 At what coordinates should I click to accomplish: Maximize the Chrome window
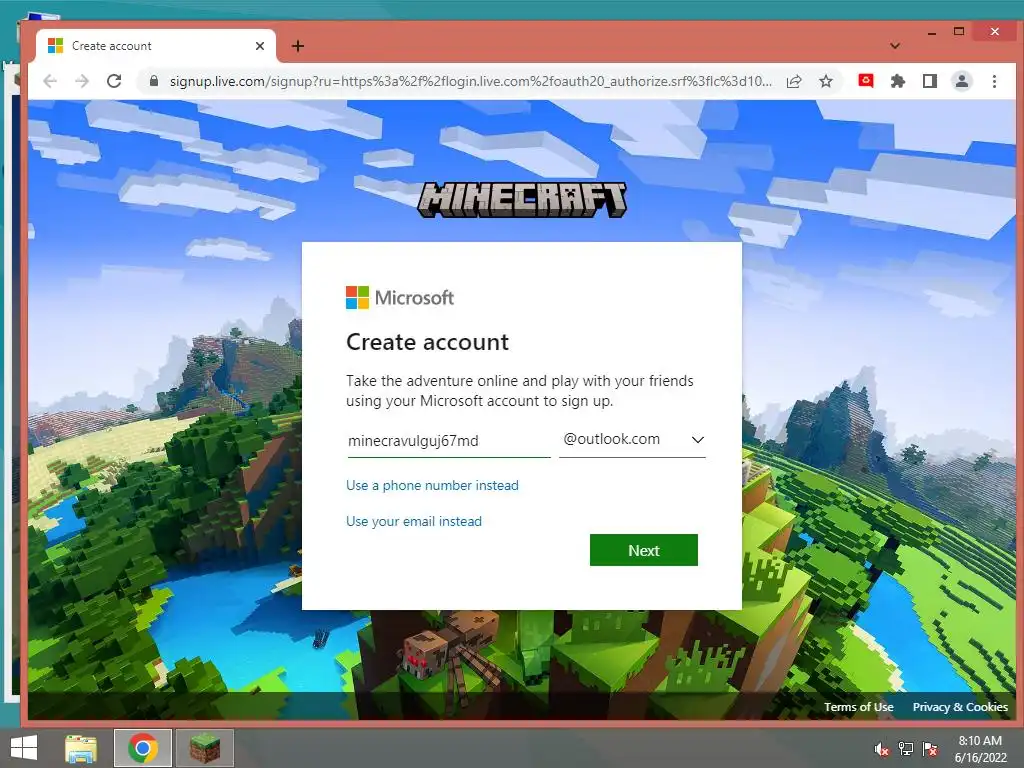(959, 31)
